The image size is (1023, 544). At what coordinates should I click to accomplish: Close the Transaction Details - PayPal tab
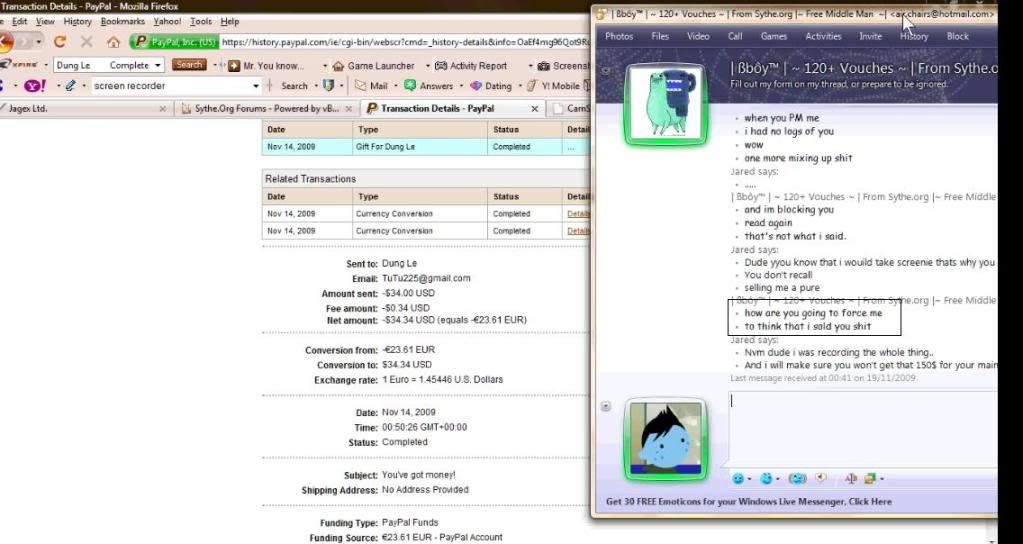click(534, 109)
